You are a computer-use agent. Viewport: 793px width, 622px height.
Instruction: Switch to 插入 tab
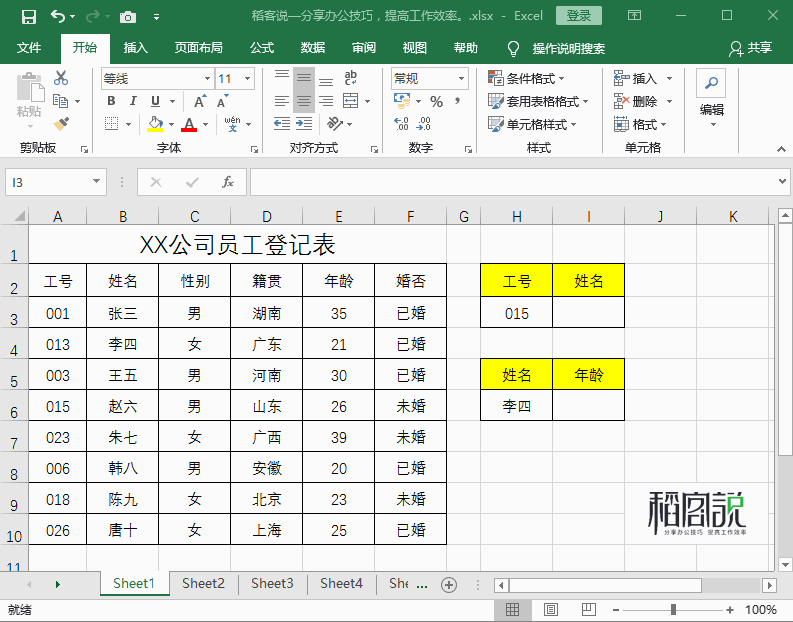coord(136,48)
